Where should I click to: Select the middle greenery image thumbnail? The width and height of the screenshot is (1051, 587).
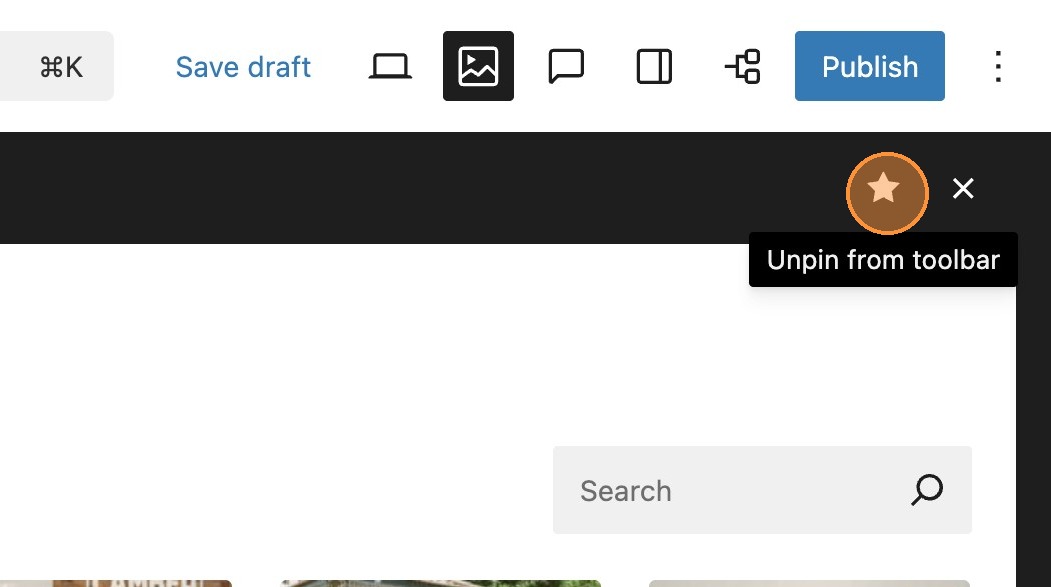point(440,582)
